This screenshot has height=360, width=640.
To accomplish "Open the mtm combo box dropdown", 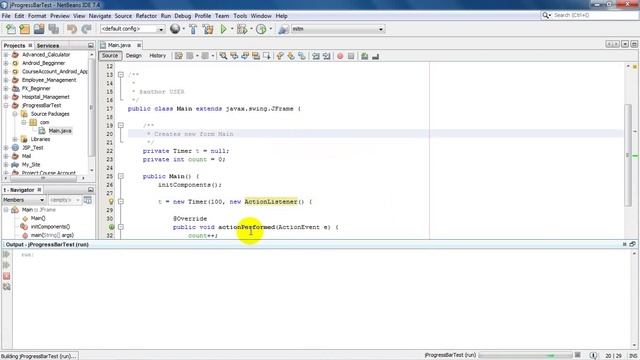I will coord(381,29).
